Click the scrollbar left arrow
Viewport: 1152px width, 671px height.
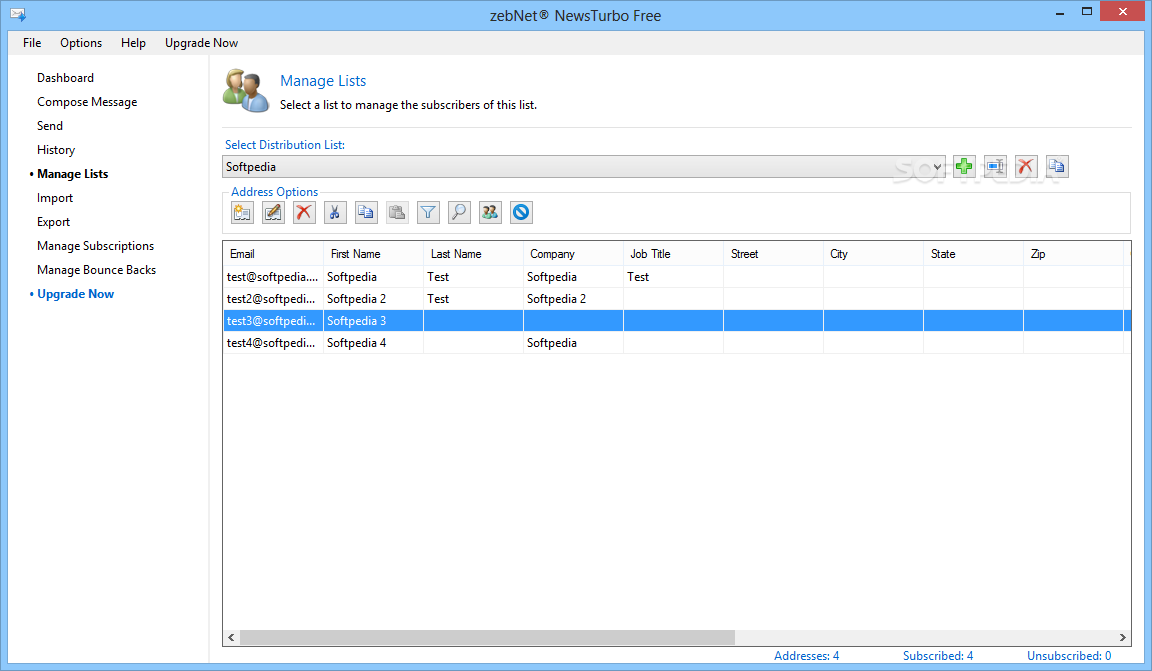click(x=231, y=637)
